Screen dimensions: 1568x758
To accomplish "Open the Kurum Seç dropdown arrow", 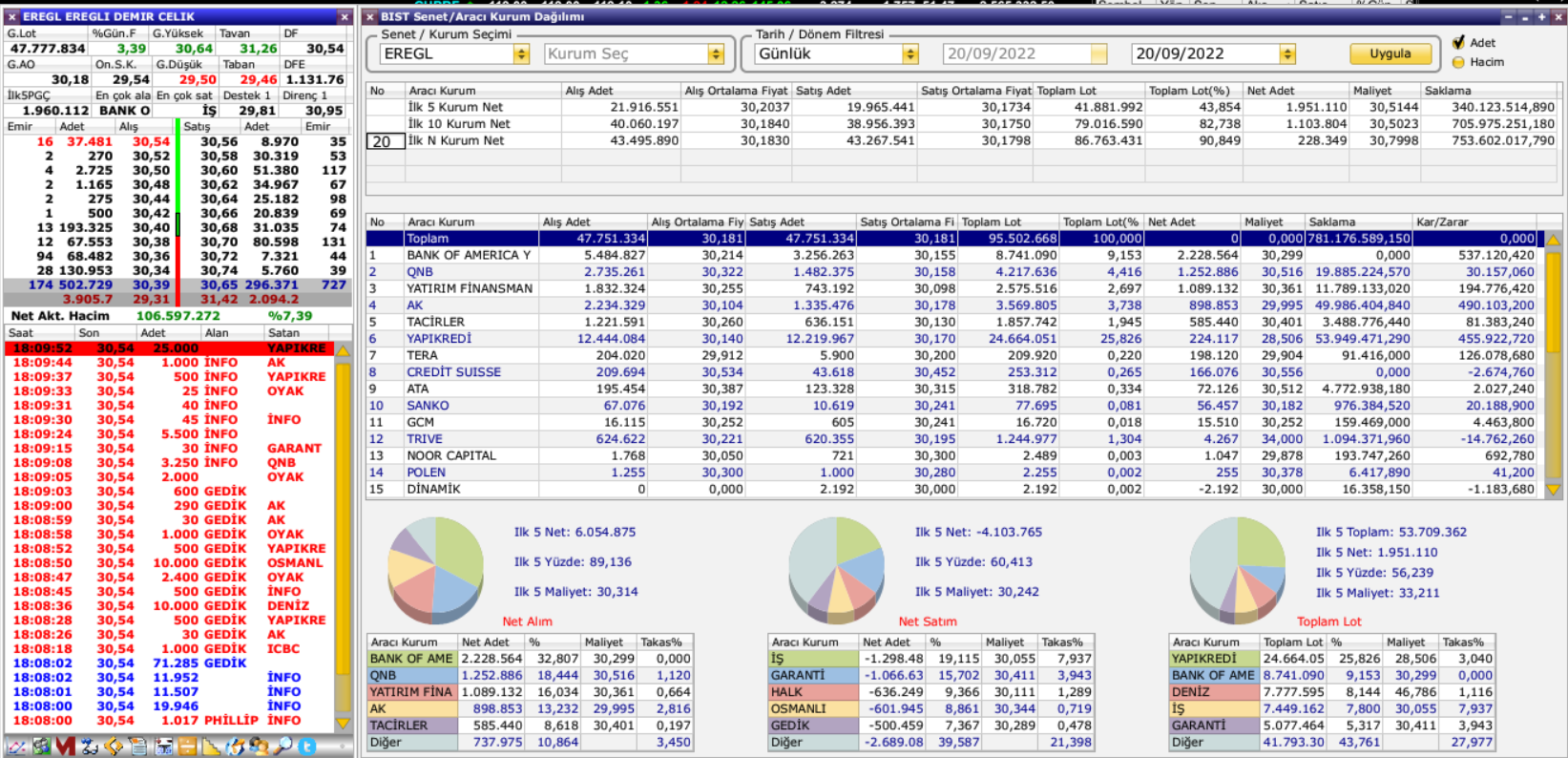I will pos(716,54).
